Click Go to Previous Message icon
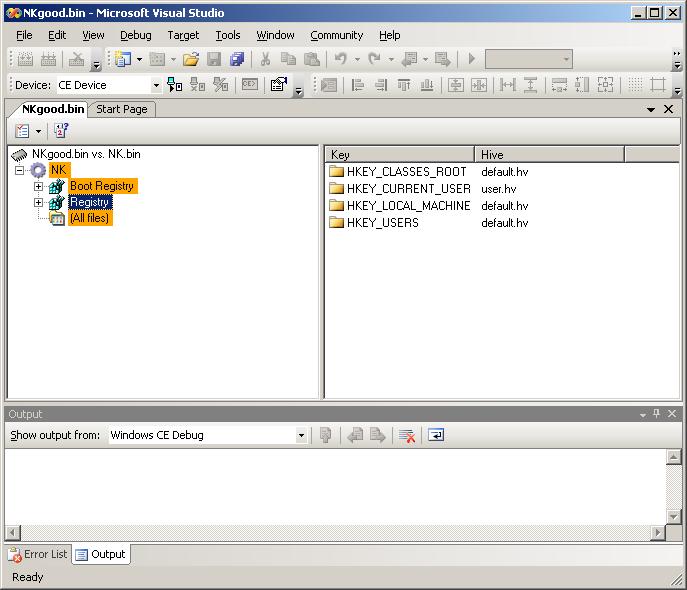 [355, 435]
